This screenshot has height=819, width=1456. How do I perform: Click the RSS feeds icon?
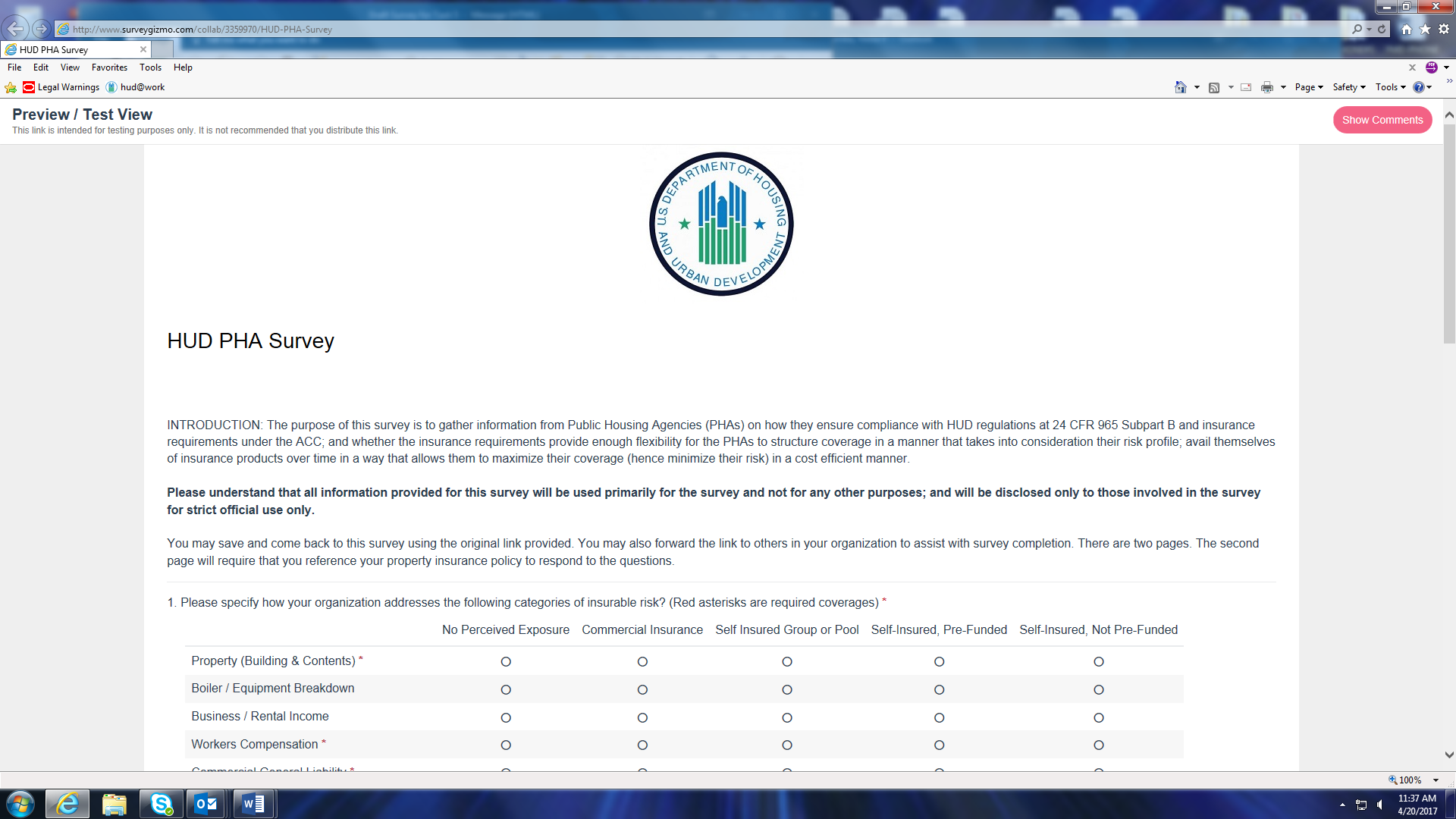[1213, 87]
